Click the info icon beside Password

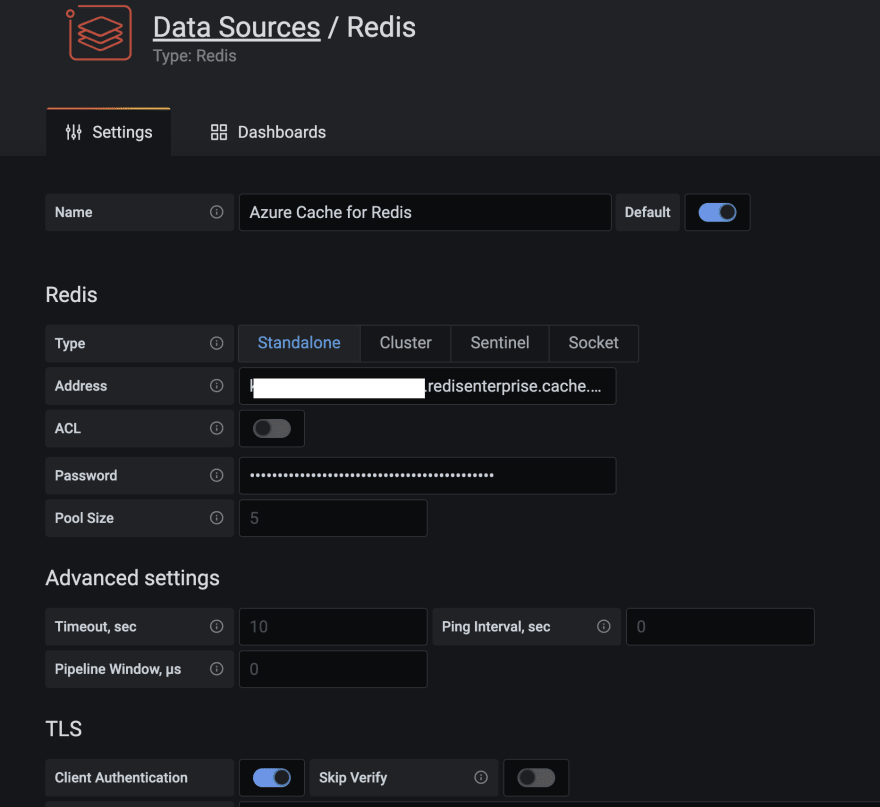click(216, 475)
